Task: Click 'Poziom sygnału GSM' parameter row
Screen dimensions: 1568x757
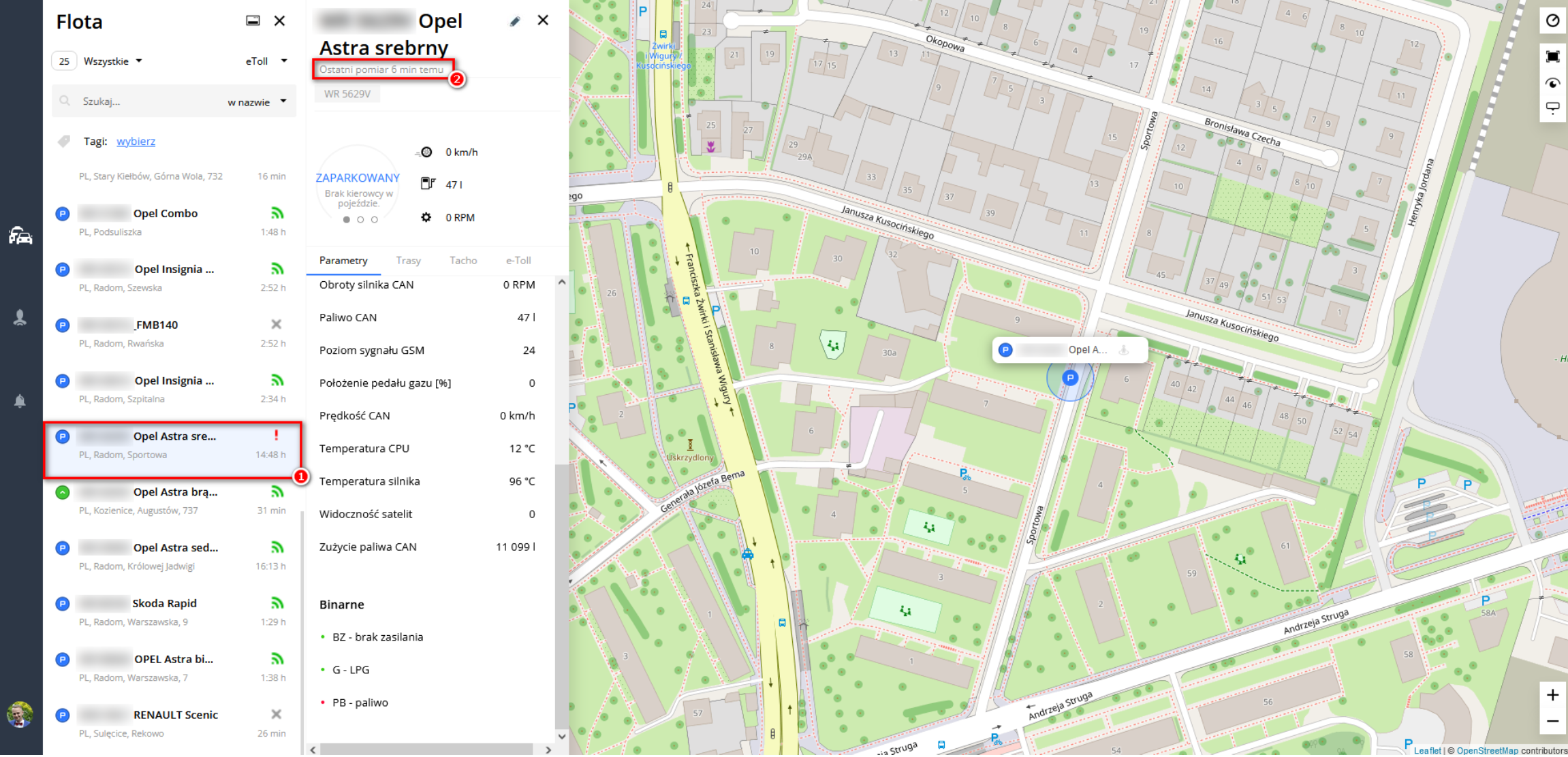Action: pyautogui.click(x=427, y=351)
